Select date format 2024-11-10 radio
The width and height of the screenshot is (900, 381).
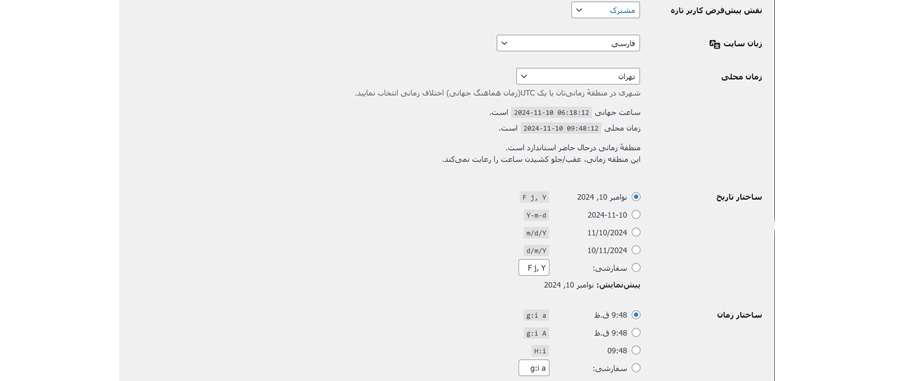click(636, 215)
